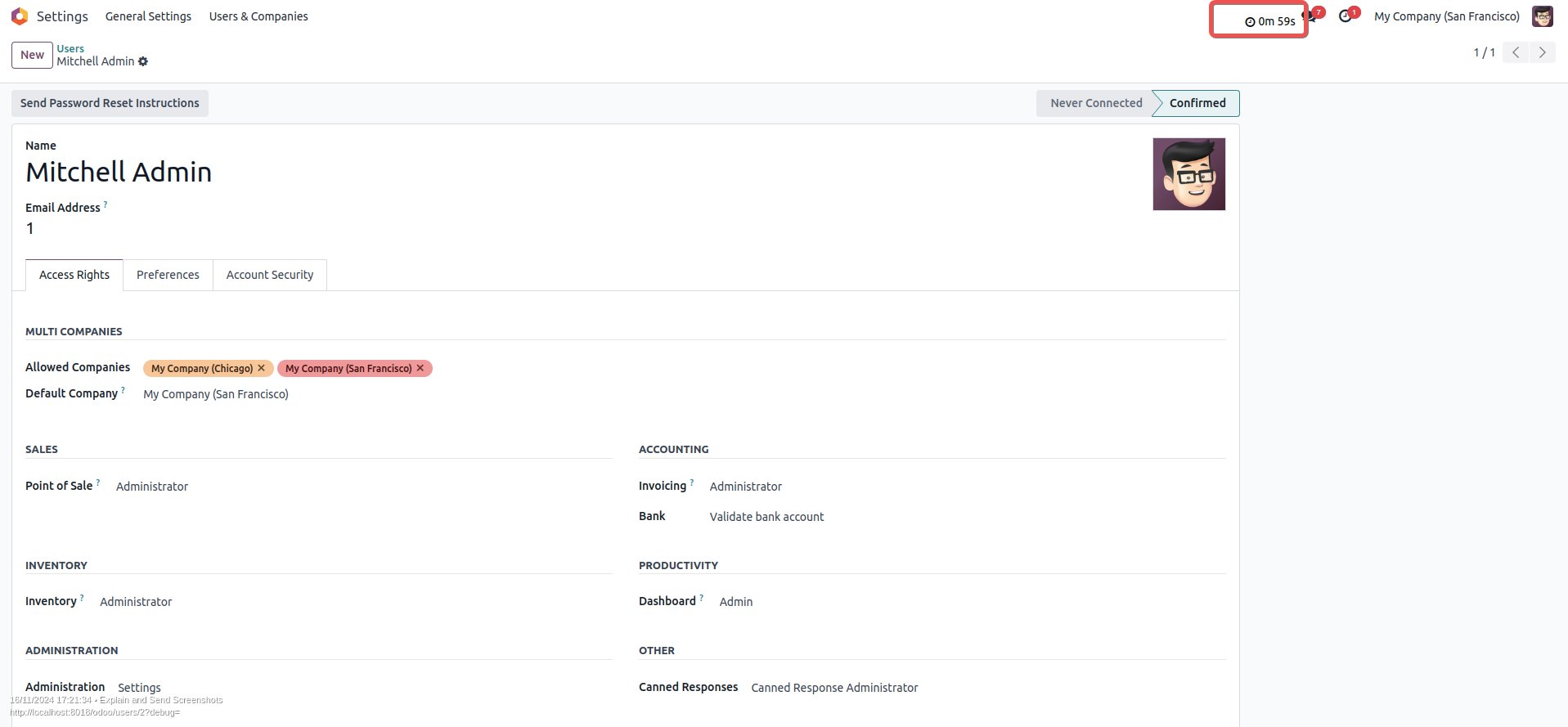
Task: Click the user avatar in top navbar
Action: coord(1543,16)
